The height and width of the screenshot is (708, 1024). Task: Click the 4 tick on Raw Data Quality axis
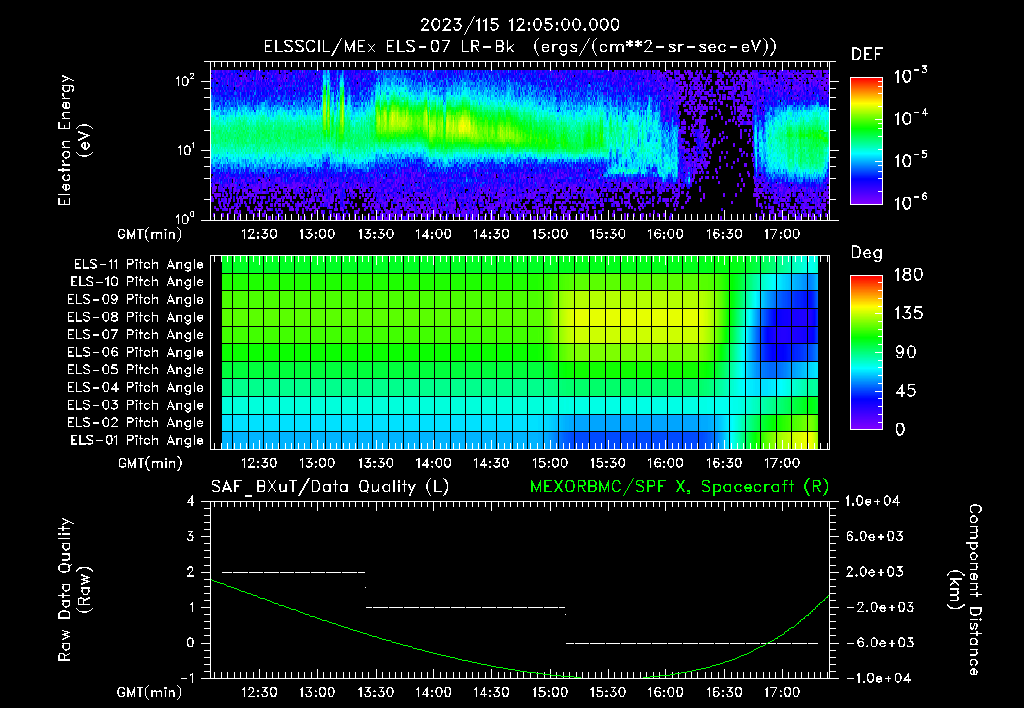[190, 501]
